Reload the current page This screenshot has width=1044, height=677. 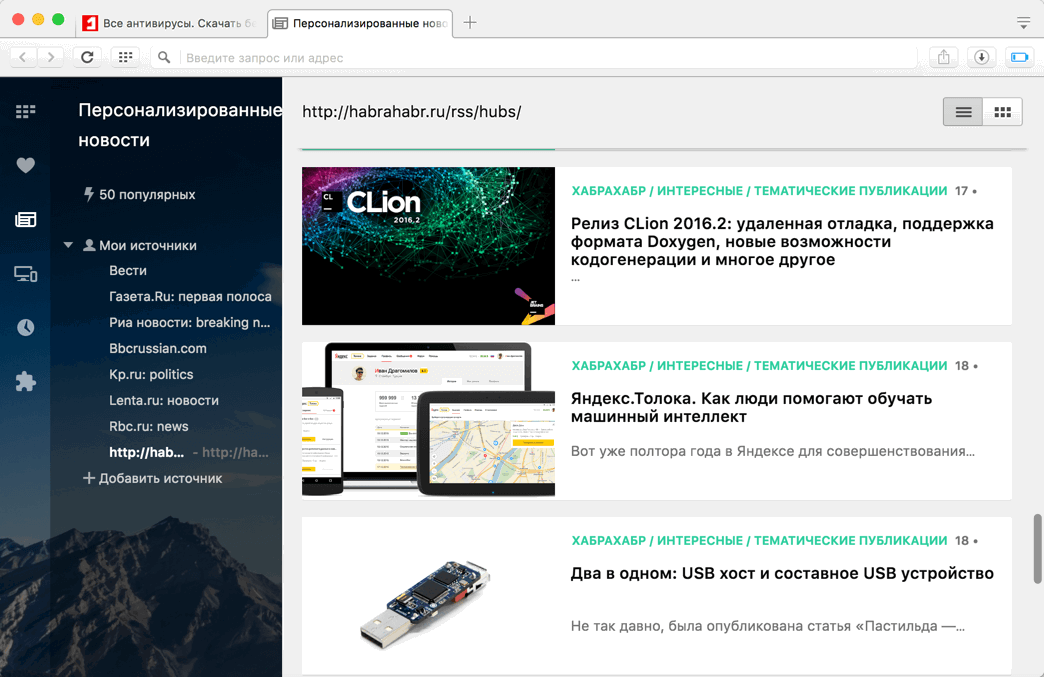tap(87, 57)
